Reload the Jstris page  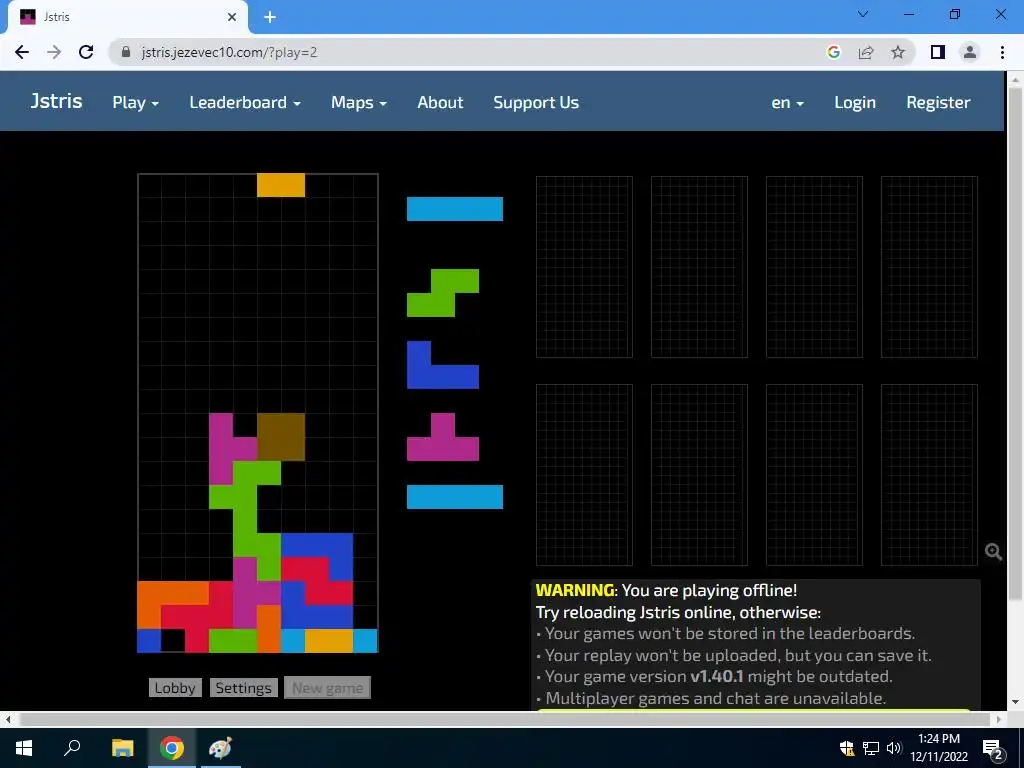point(86,52)
